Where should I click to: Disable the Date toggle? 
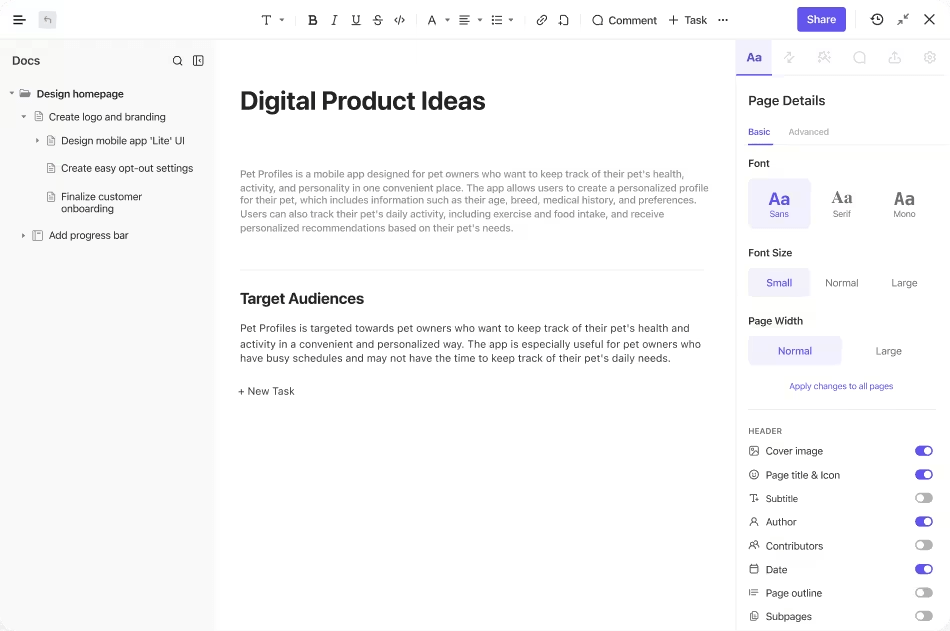pyautogui.click(x=923, y=569)
